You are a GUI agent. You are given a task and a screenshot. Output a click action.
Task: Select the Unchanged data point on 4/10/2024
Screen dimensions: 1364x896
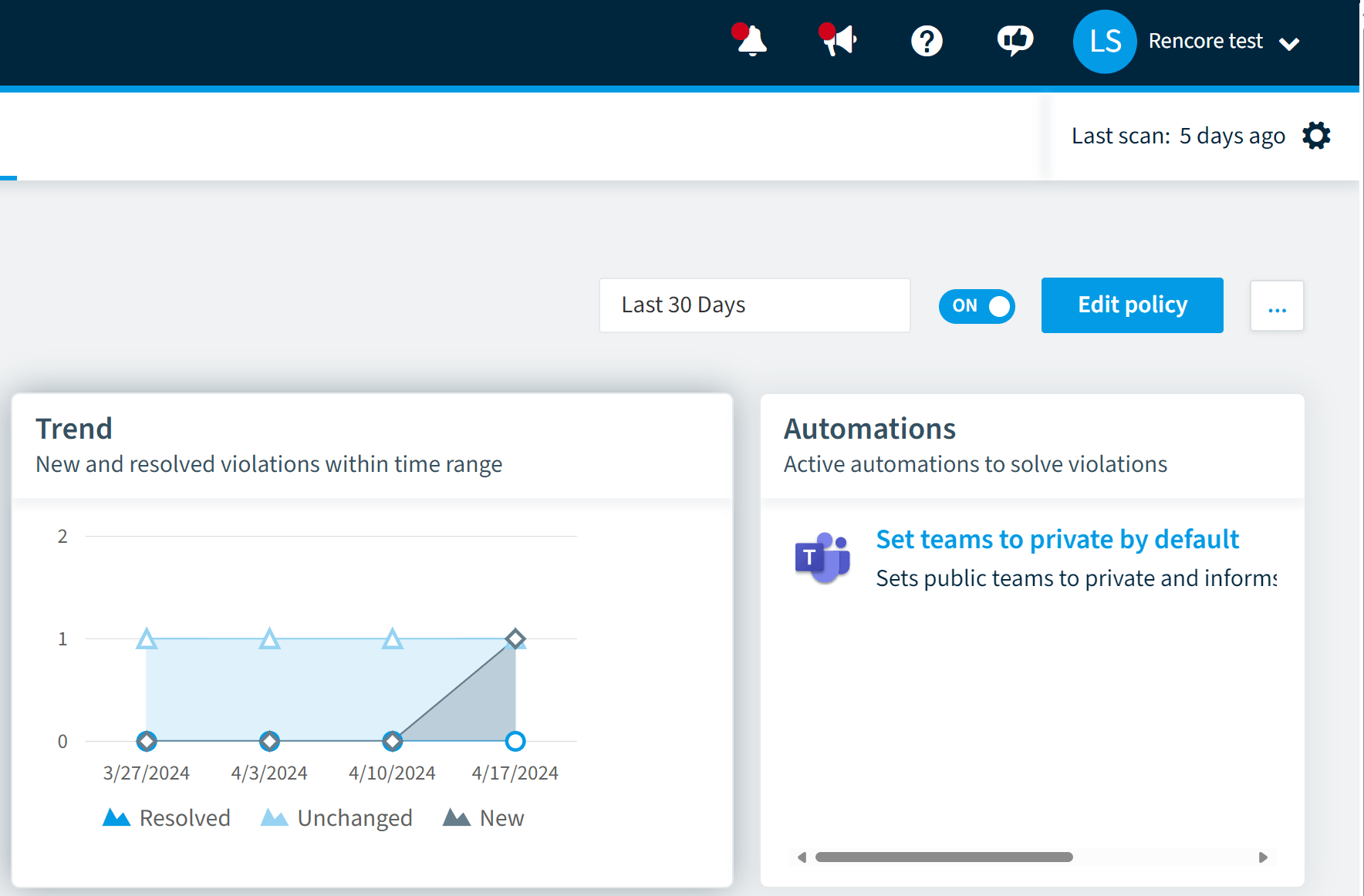tap(393, 638)
